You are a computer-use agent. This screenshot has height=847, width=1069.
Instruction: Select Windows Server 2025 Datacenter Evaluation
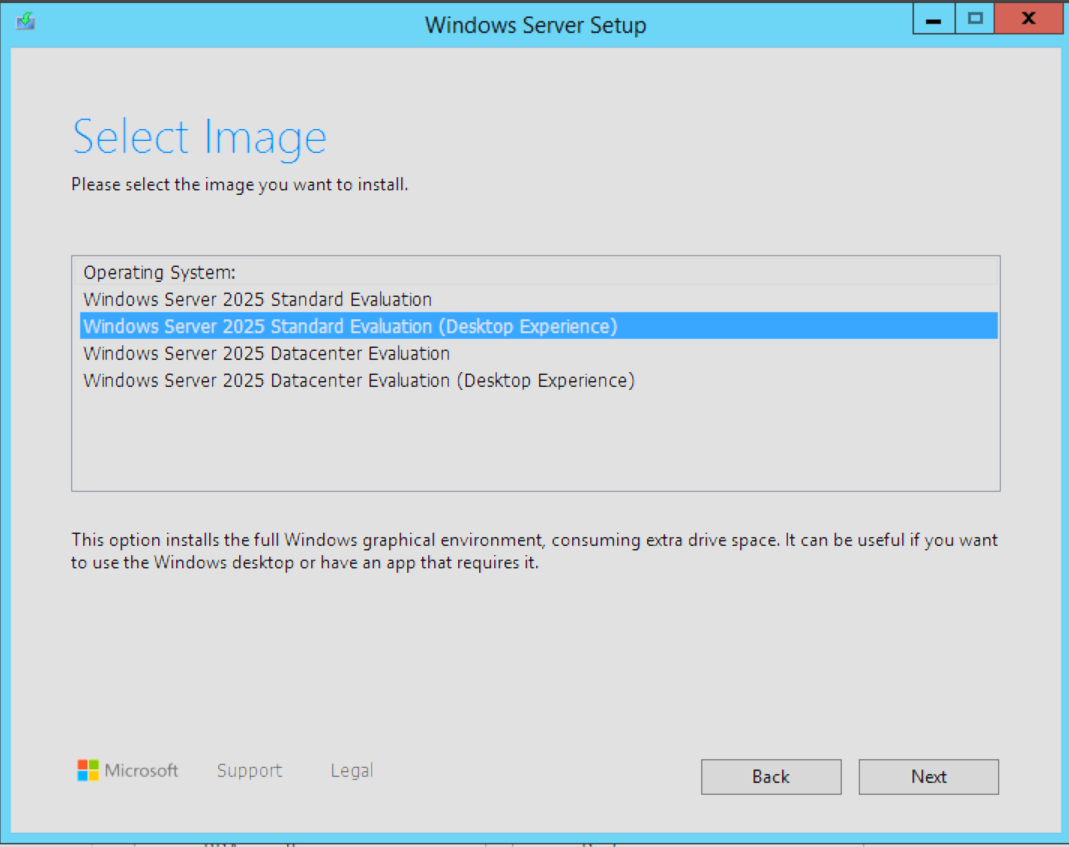(266, 353)
